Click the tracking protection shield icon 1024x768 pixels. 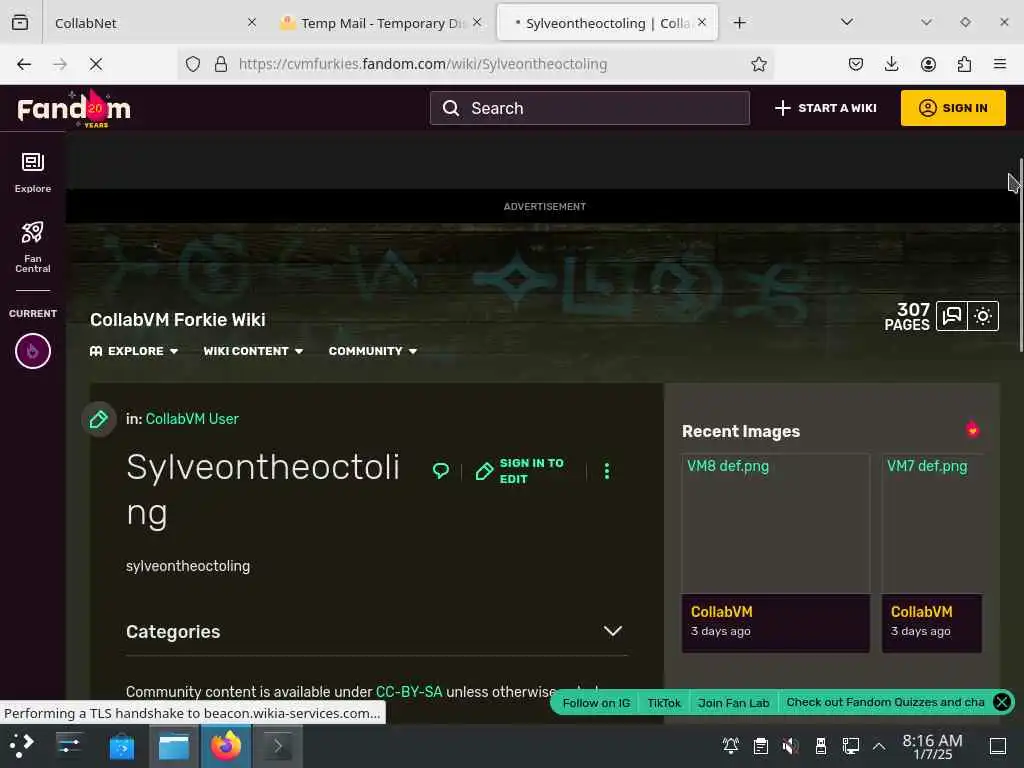tap(193, 64)
